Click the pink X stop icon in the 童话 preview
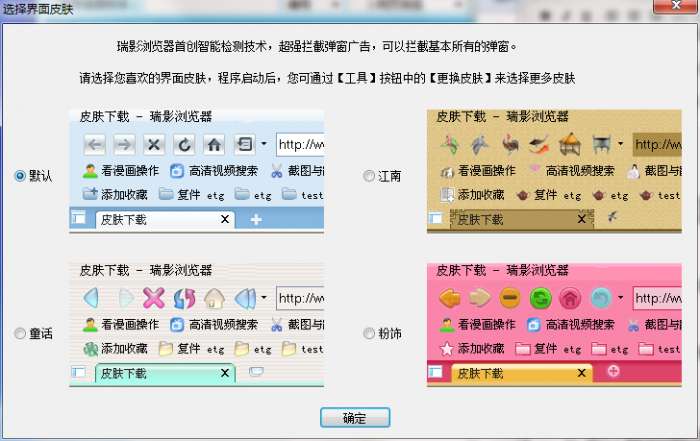Viewport: 700px width, 441px height. 154,298
